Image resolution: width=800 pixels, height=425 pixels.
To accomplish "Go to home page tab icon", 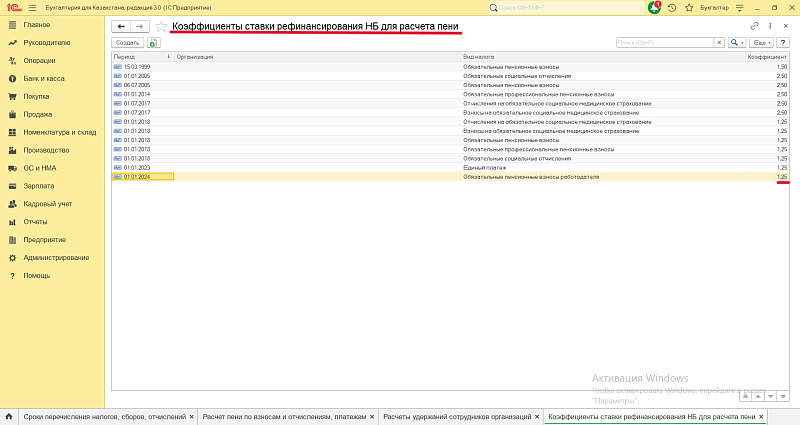I will [9, 417].
